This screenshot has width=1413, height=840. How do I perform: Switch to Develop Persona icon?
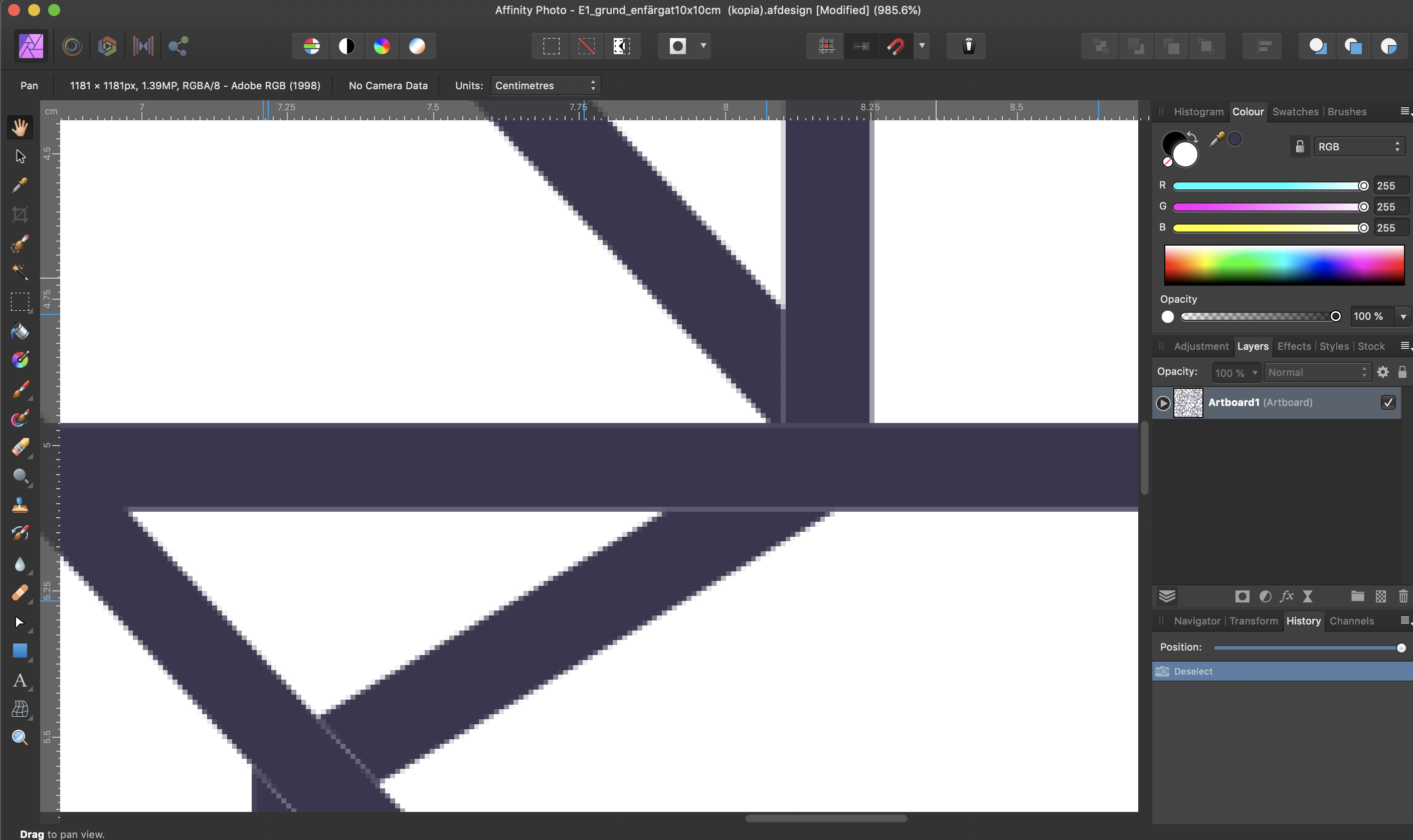(x=107, y=46)
